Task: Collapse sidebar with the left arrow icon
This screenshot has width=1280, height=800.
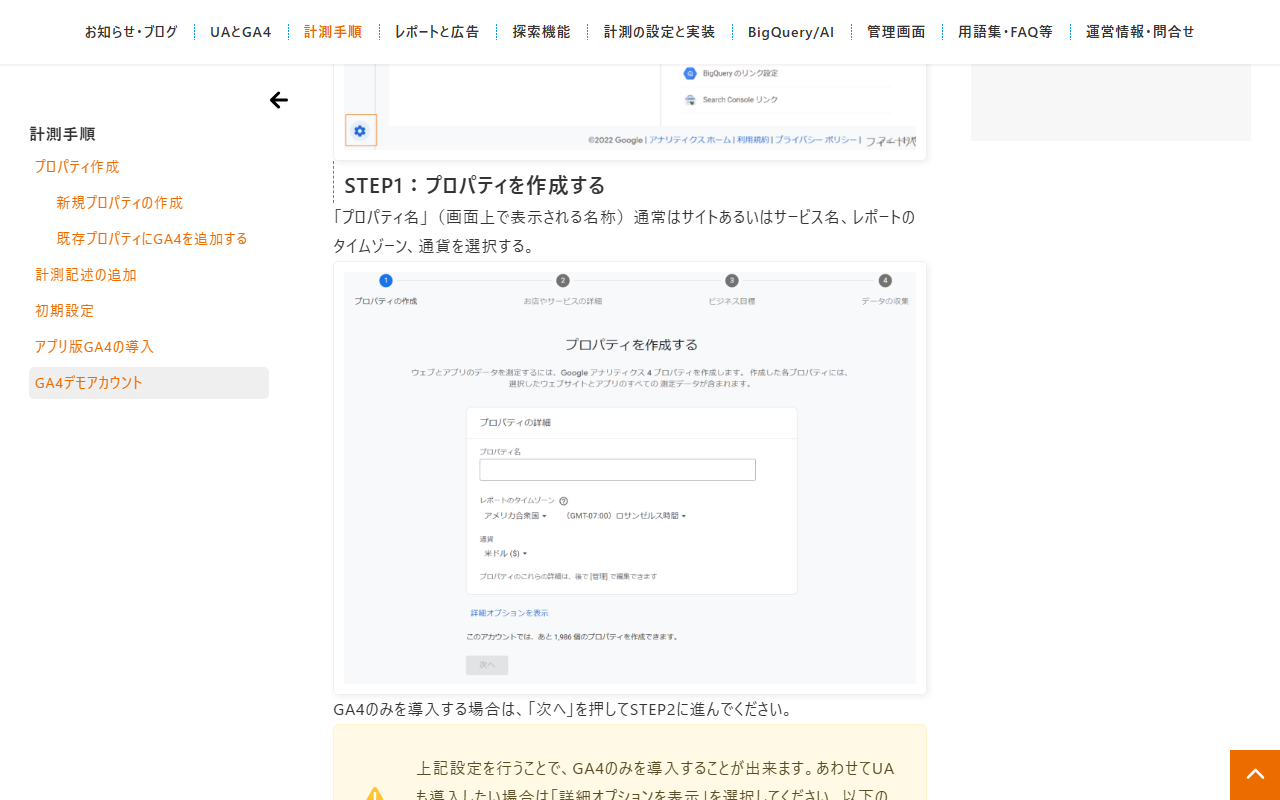Action: point(279,100)
